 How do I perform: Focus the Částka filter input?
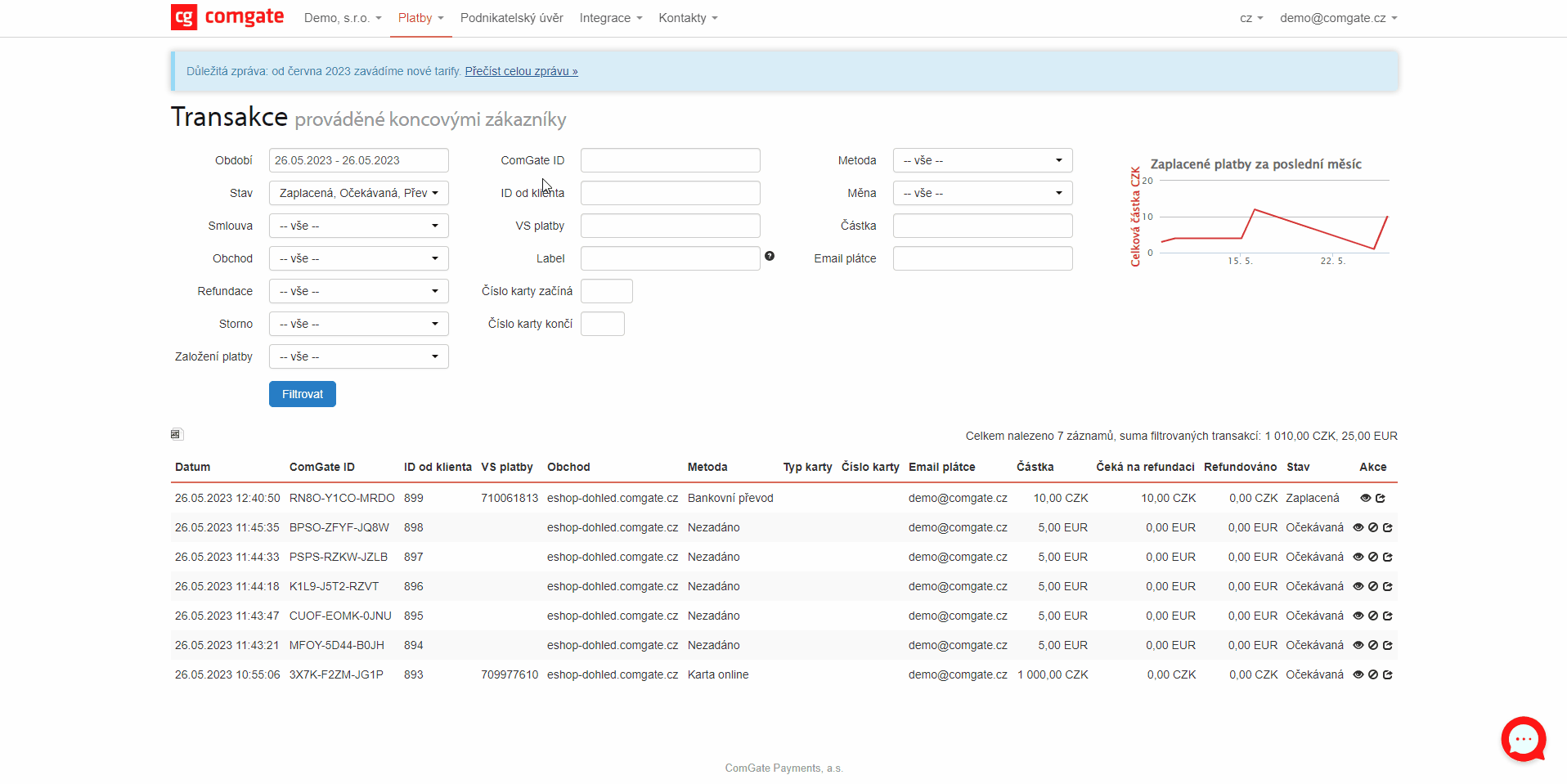(x=983, y=226)
